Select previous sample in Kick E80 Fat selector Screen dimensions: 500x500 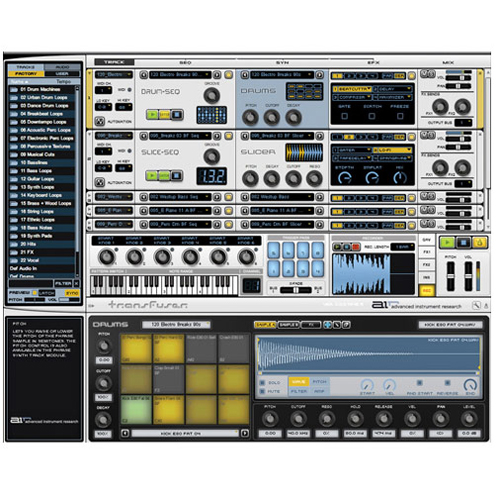pos(125,433)
